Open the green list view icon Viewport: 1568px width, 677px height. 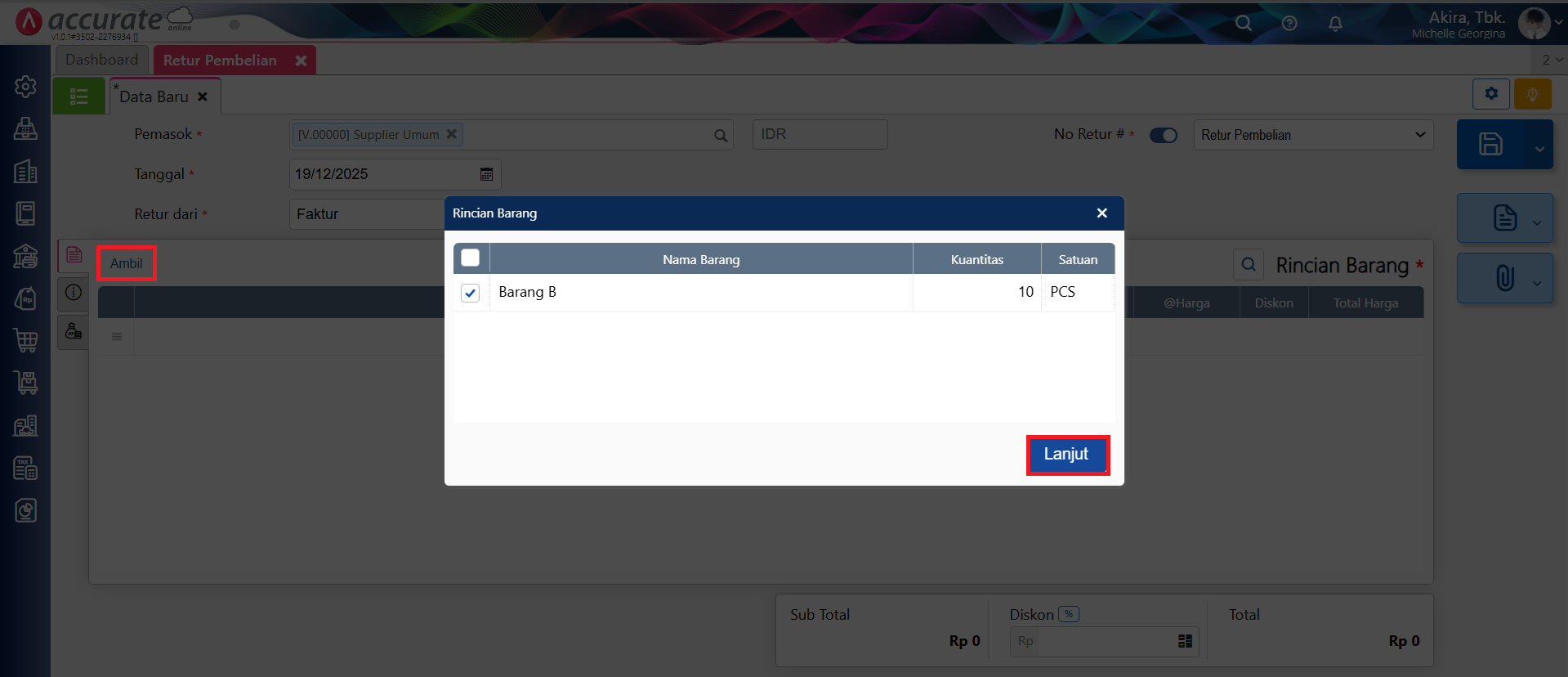pos(78,96)
